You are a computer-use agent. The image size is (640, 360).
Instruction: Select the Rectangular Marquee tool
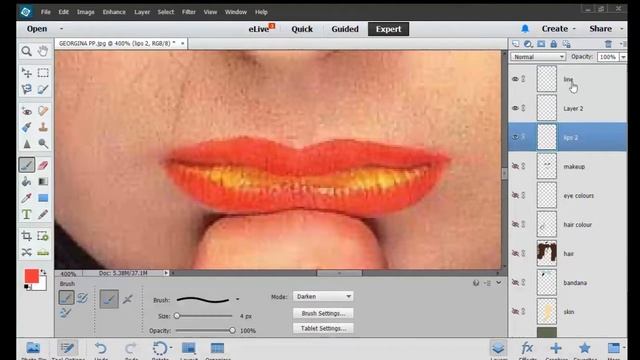click(x=43, y=73)
